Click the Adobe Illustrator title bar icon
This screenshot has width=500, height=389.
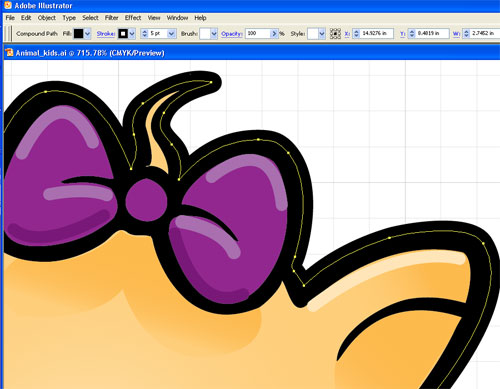click(8, 5)
